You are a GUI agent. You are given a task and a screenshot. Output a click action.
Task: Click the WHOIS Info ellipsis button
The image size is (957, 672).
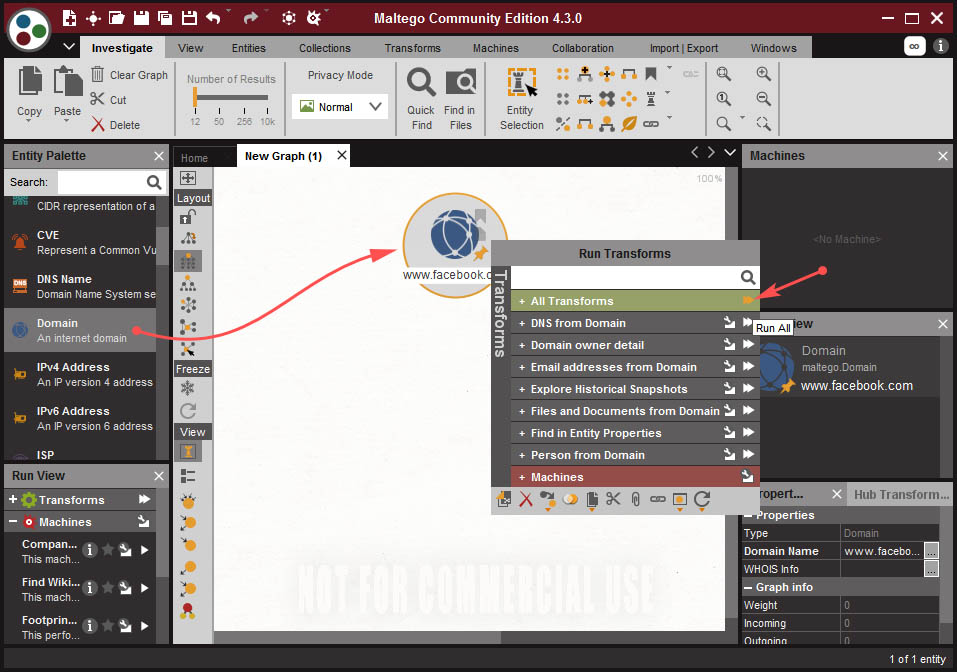931,569
